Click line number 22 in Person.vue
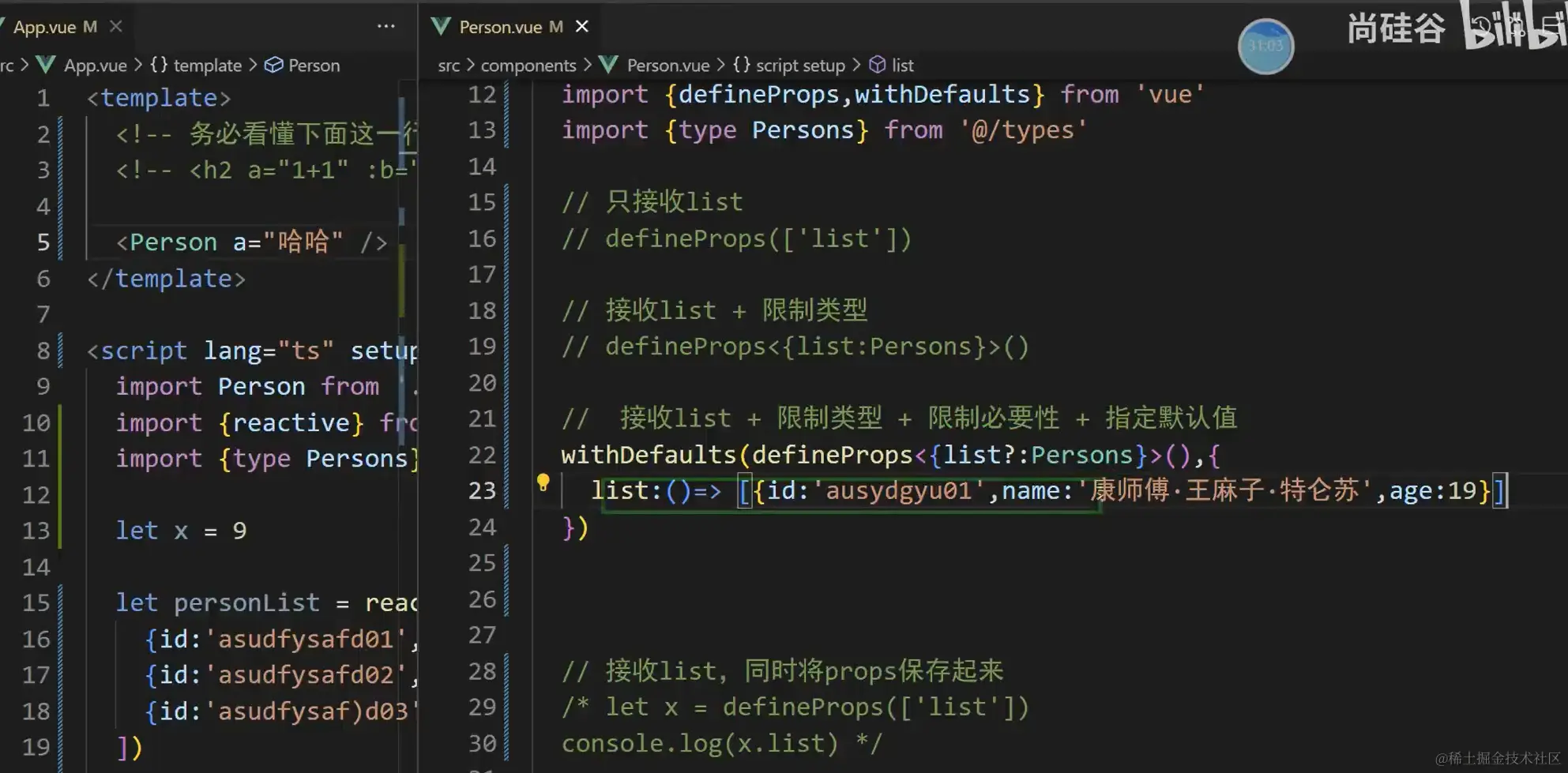 [x=482, y=455]
